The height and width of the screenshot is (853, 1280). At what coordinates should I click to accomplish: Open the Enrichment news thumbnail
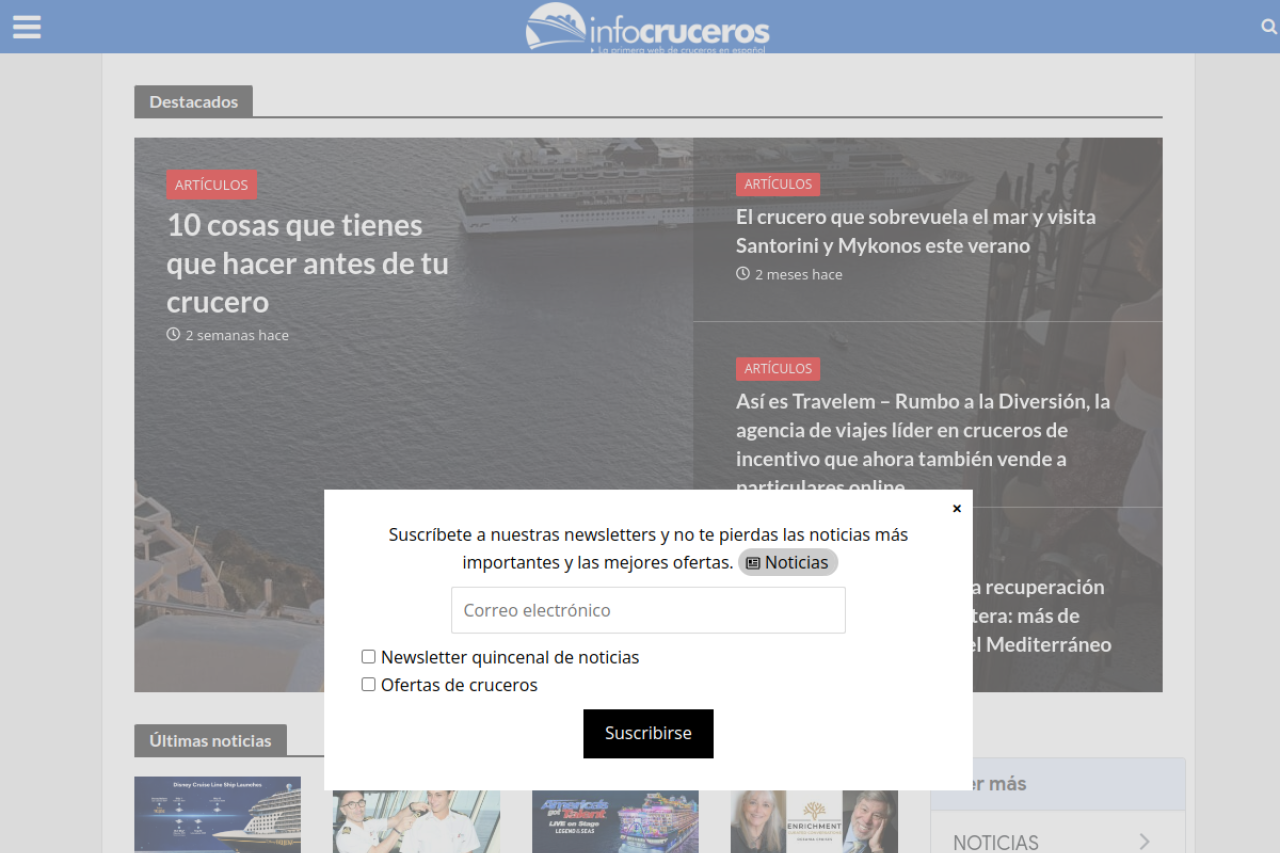point(814,821)
